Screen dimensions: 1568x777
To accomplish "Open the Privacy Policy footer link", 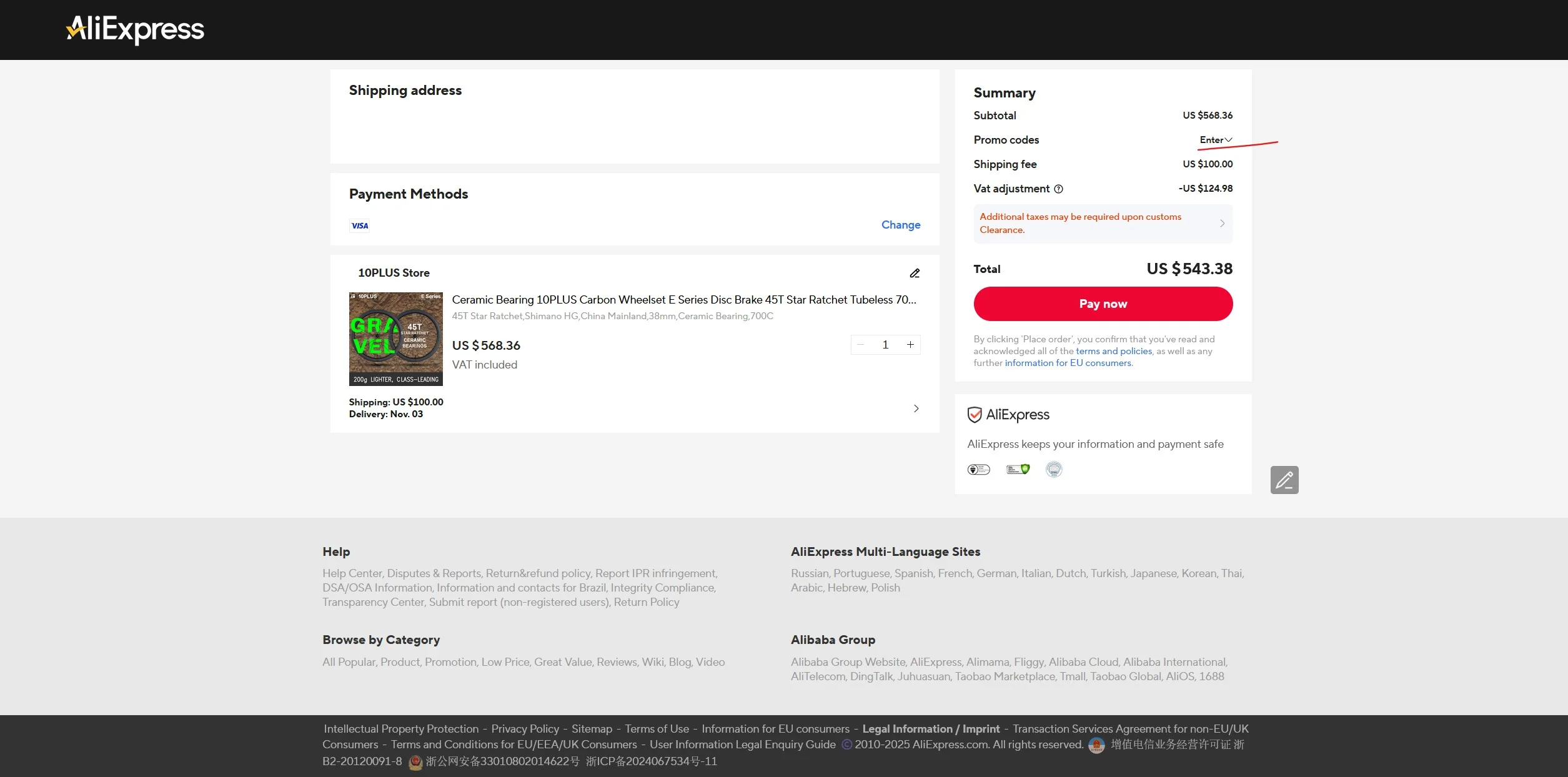I will pyautogui.click(x=525, y=729).
